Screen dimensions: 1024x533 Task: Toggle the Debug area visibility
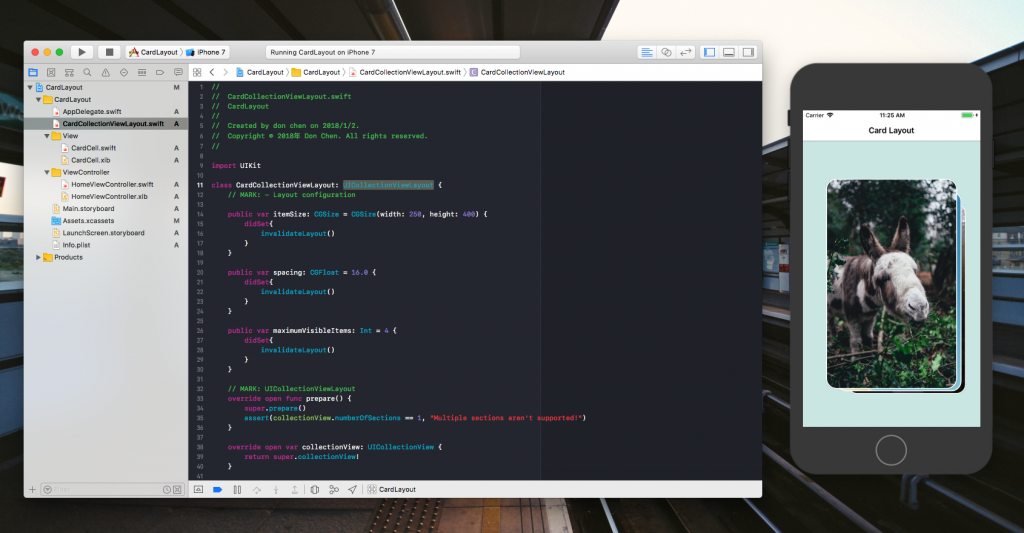(x=729, y=52)
